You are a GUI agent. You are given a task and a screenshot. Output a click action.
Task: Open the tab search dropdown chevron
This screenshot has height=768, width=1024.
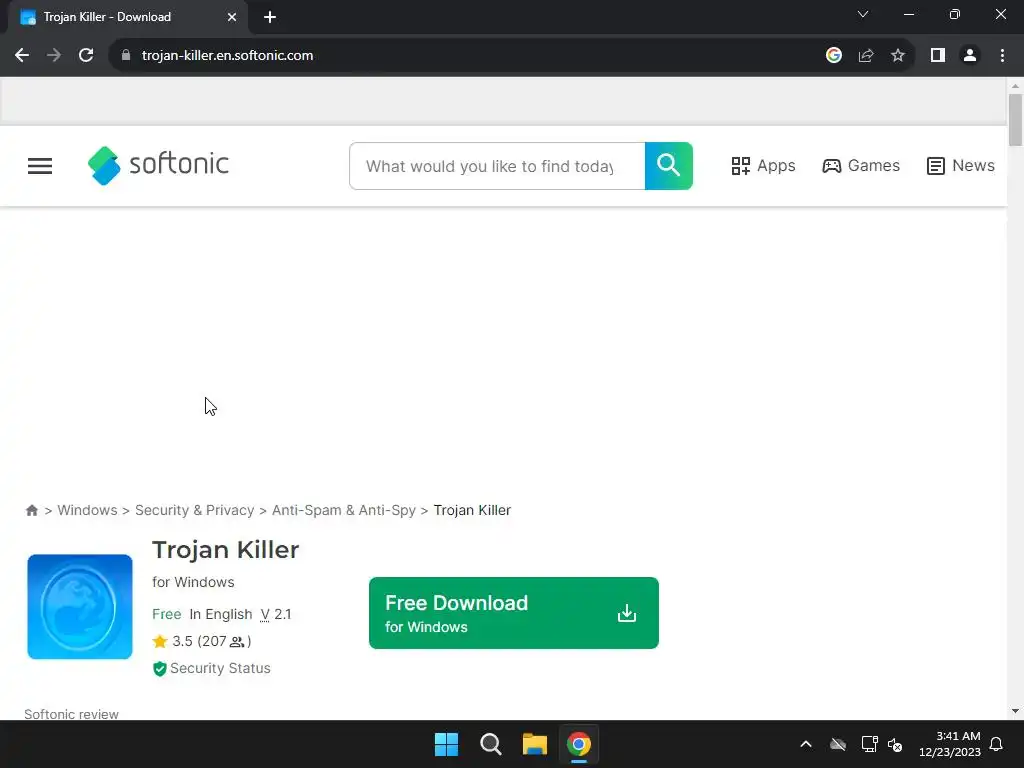point(863,14)
